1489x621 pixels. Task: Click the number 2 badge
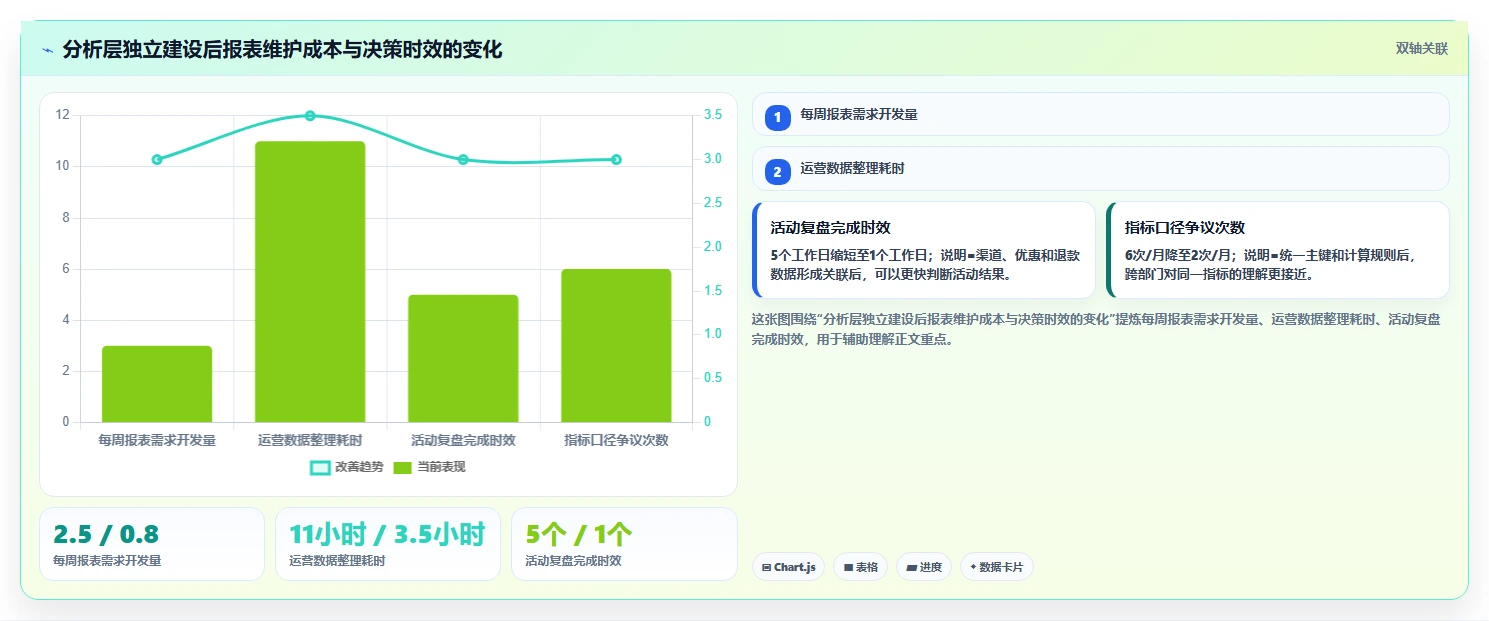778,172
